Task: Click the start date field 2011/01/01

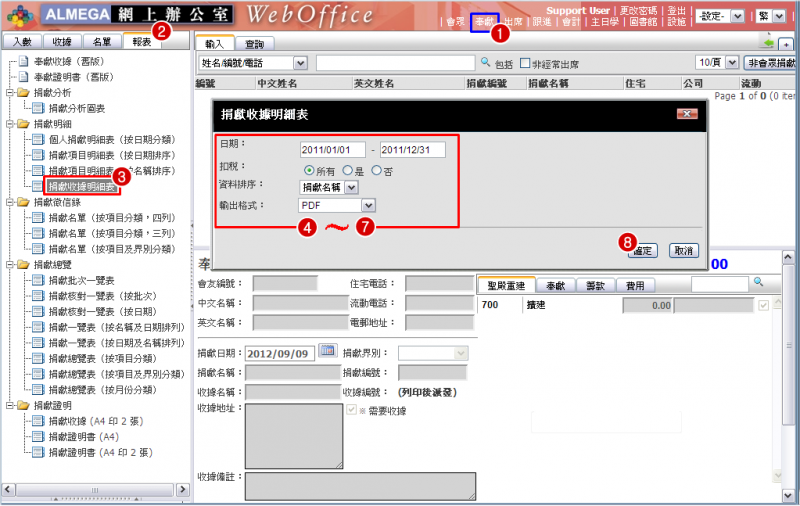Action: pyautogui.click(x=333, y=150)
